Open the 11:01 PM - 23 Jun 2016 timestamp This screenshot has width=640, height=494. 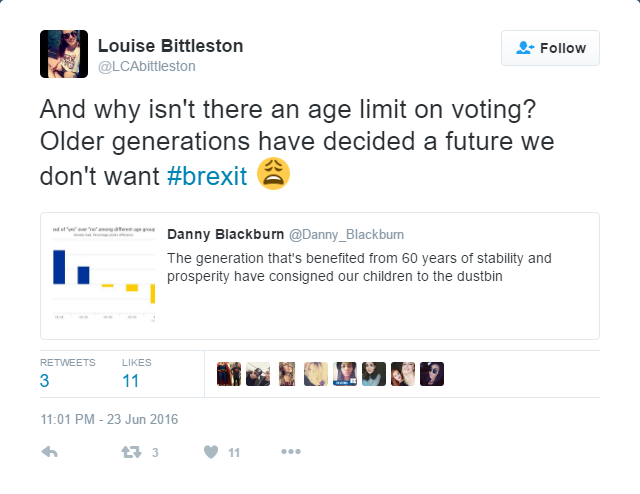tap(109, 419)
